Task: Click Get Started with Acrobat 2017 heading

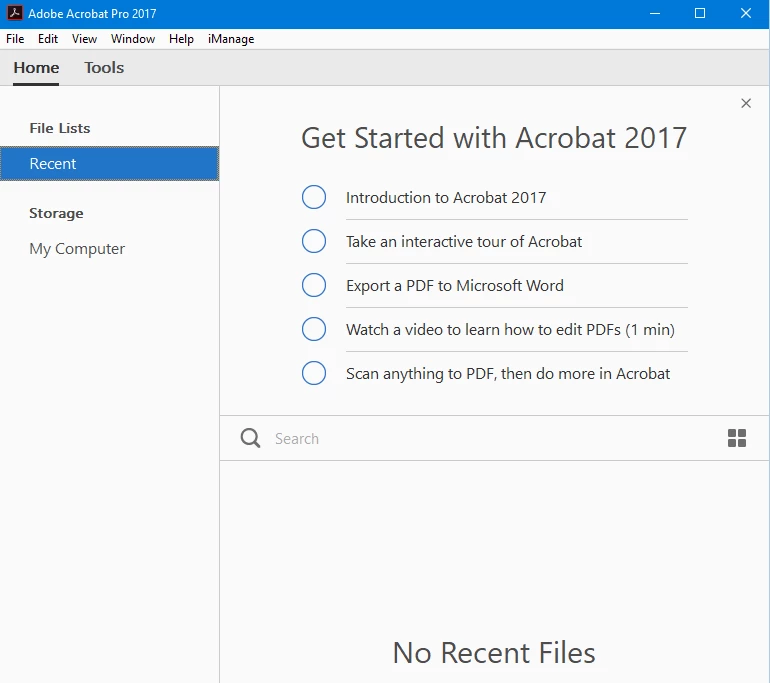Action: pos(494,137)
